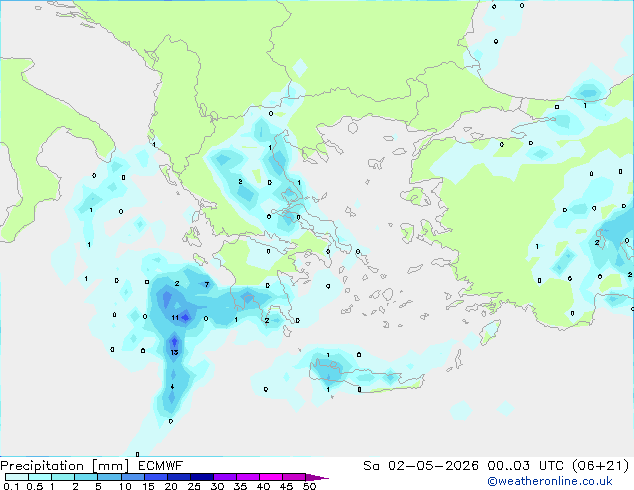
Task: Click the "35" legend scale label
Action: click(240, 486)
